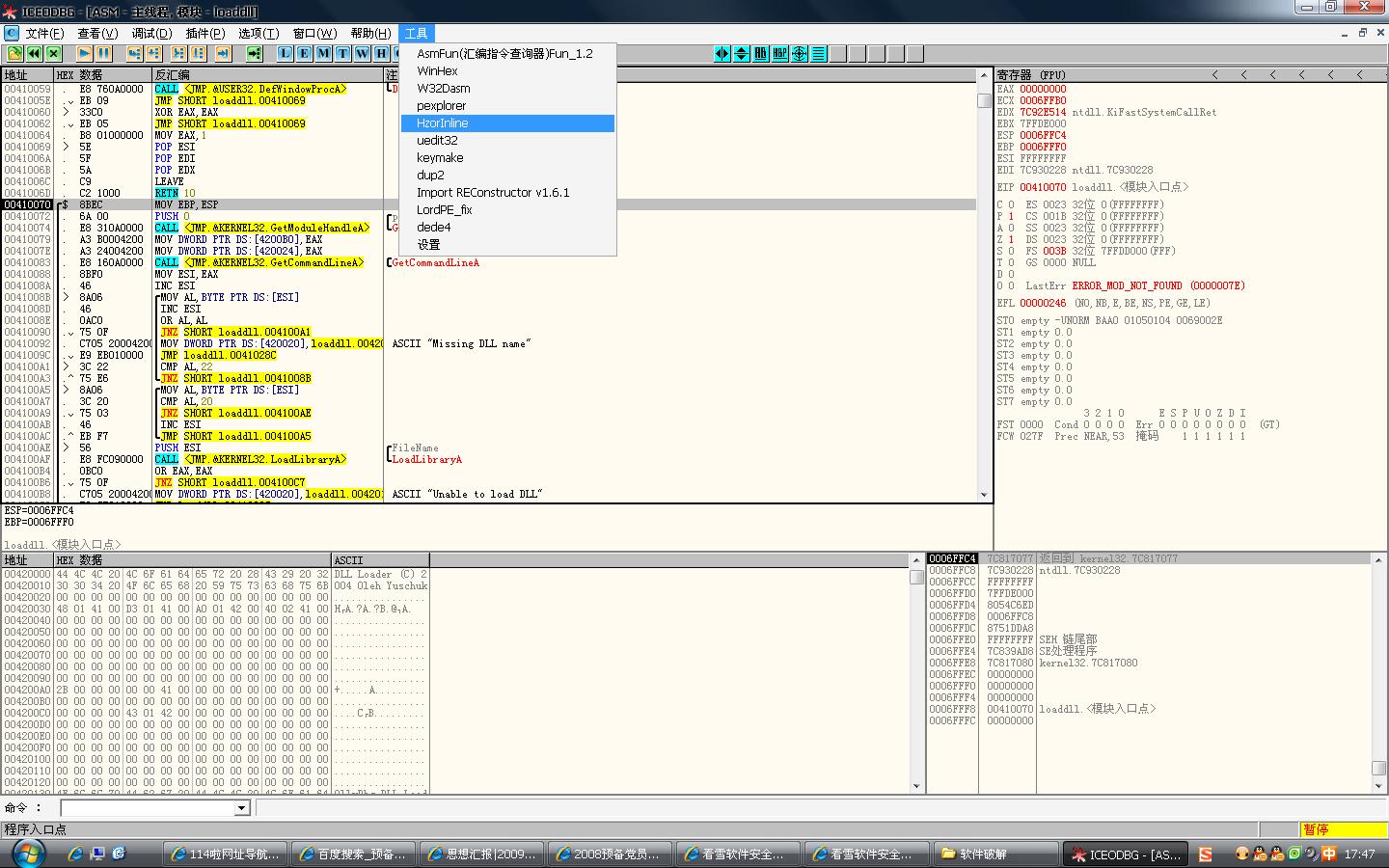
Task: Click the crosshair target toolbar icon
Action: click(x=800, y=54)
